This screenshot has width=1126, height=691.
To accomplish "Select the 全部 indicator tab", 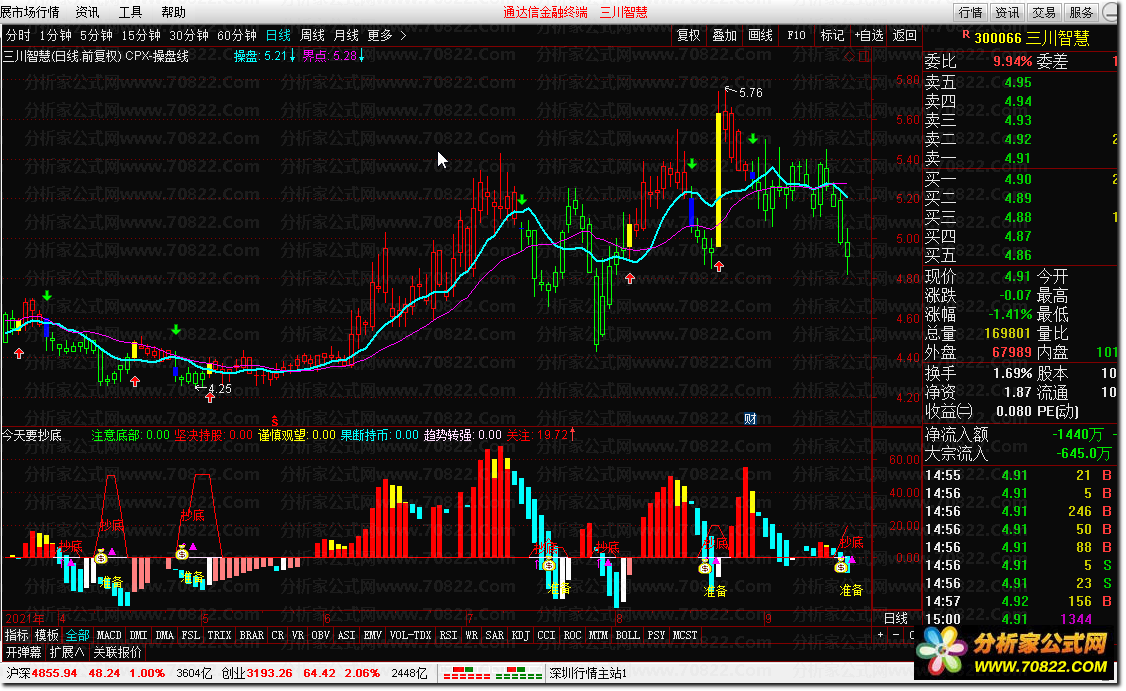I will [78, 635].
